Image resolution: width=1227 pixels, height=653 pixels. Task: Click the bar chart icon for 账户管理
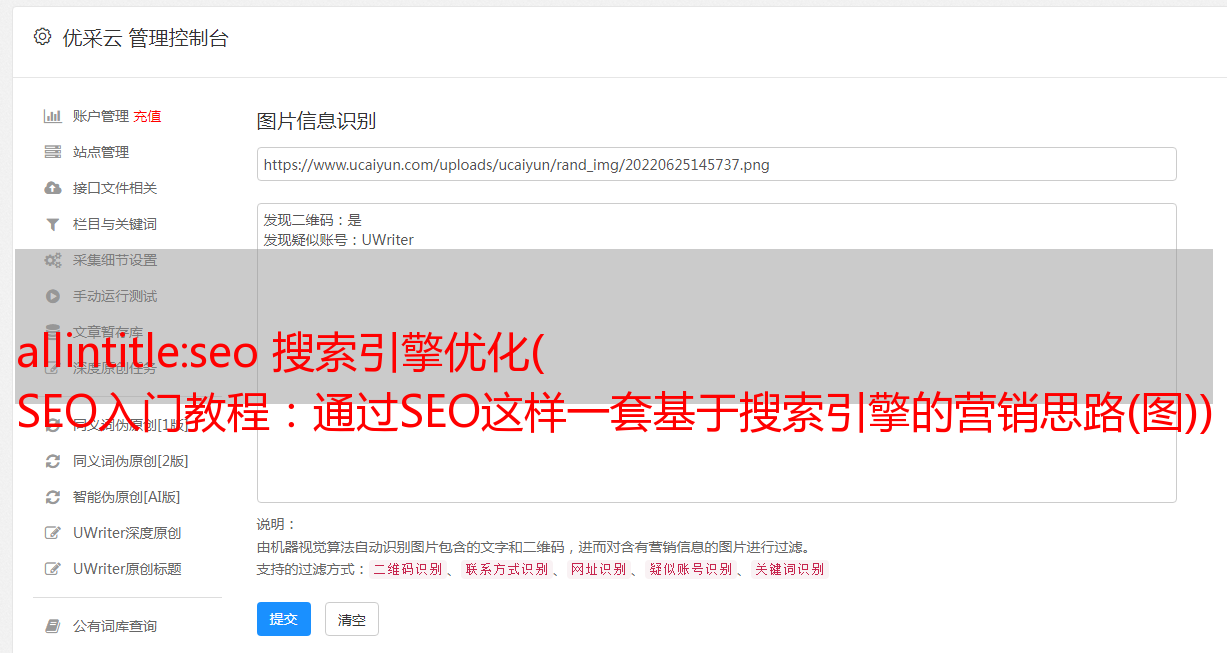53,116
